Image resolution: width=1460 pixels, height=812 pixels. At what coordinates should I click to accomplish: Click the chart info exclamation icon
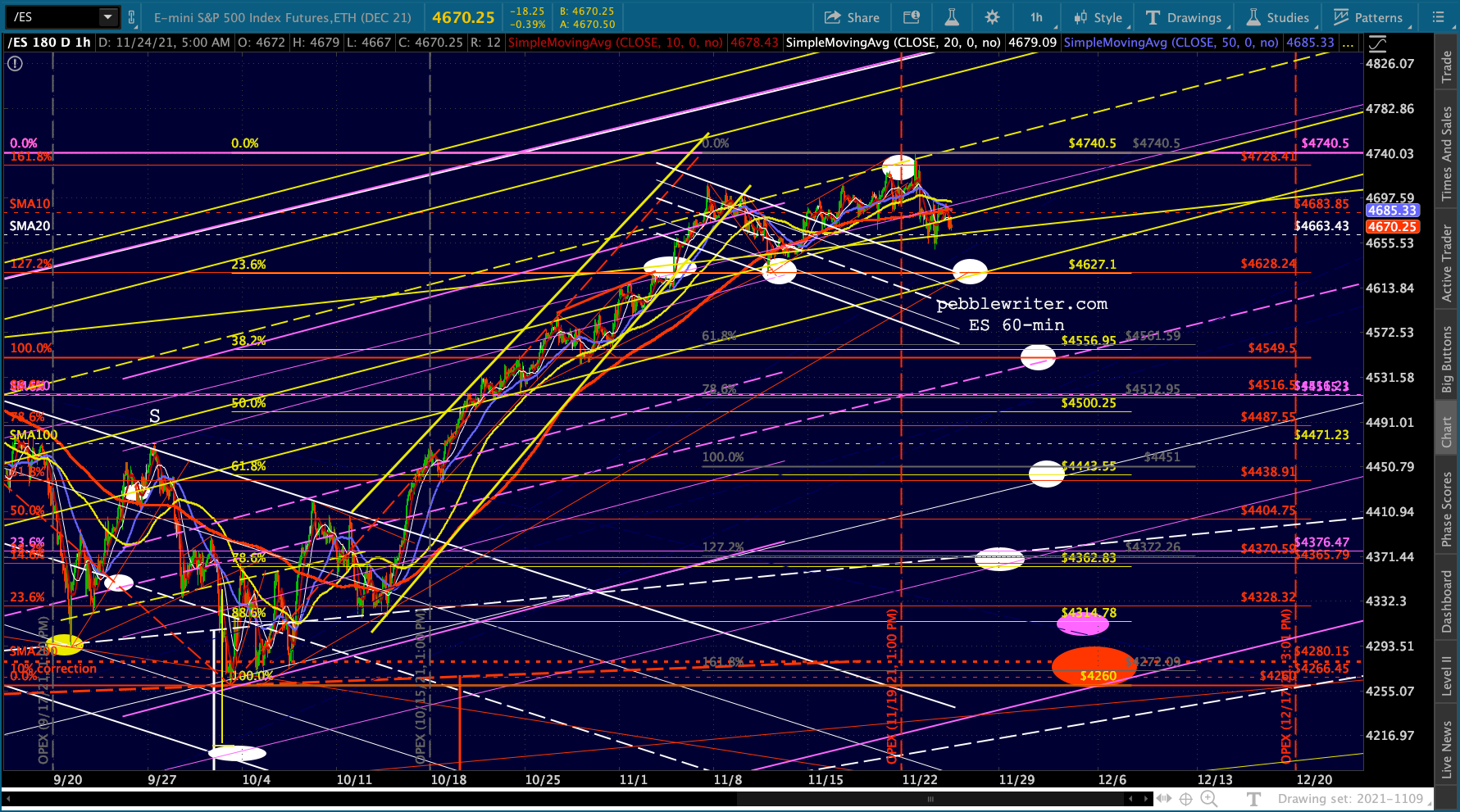[x=15, y=63]
